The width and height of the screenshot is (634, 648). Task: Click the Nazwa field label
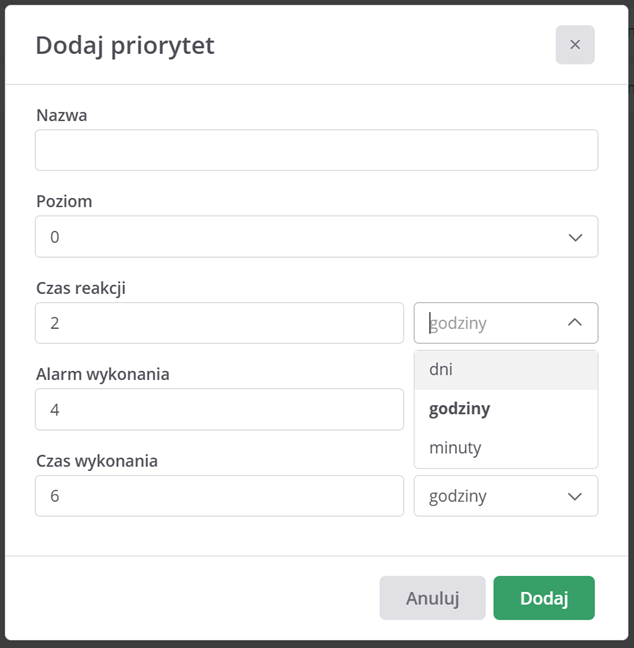click(x=62, y=115)
